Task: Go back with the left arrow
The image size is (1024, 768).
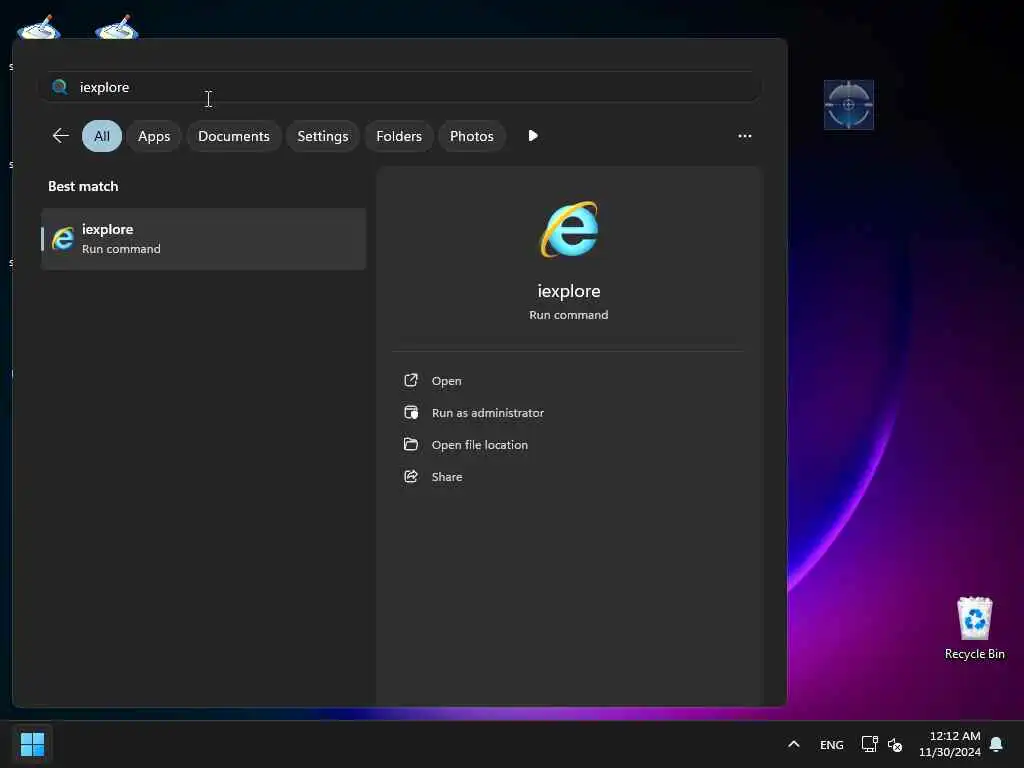Action: pyautogui.click(x=60, y=136)
